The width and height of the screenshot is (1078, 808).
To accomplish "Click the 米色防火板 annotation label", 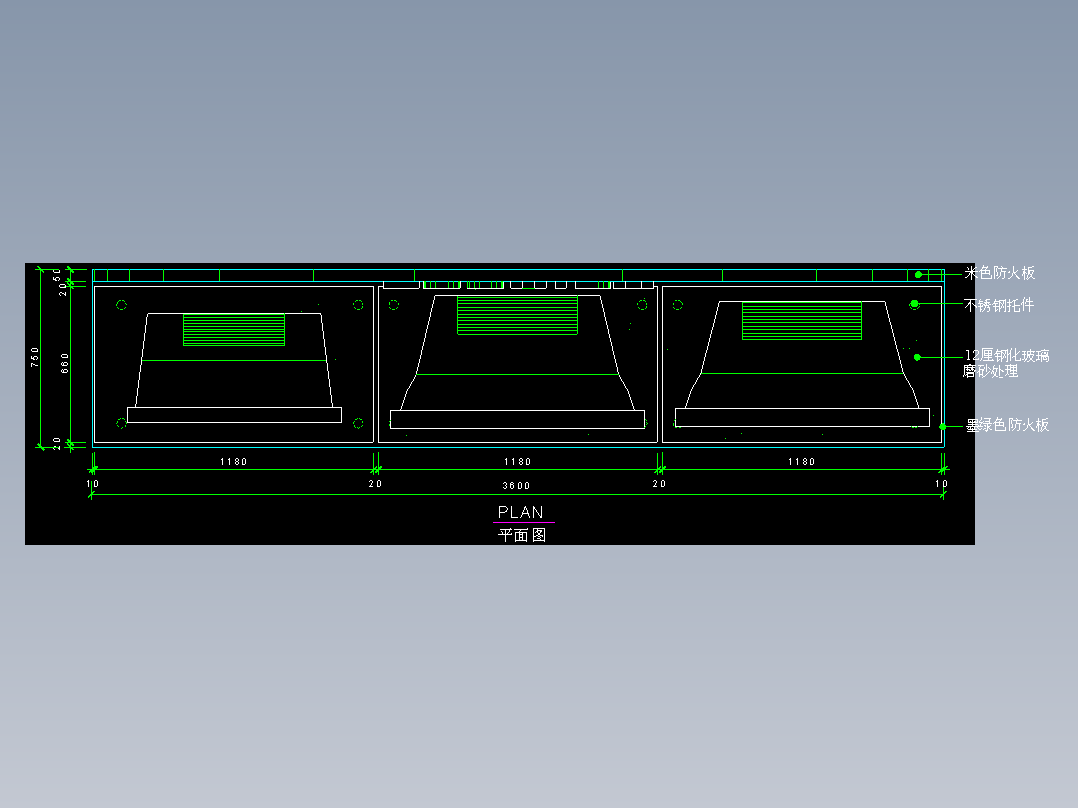I will coord(1000,273).
